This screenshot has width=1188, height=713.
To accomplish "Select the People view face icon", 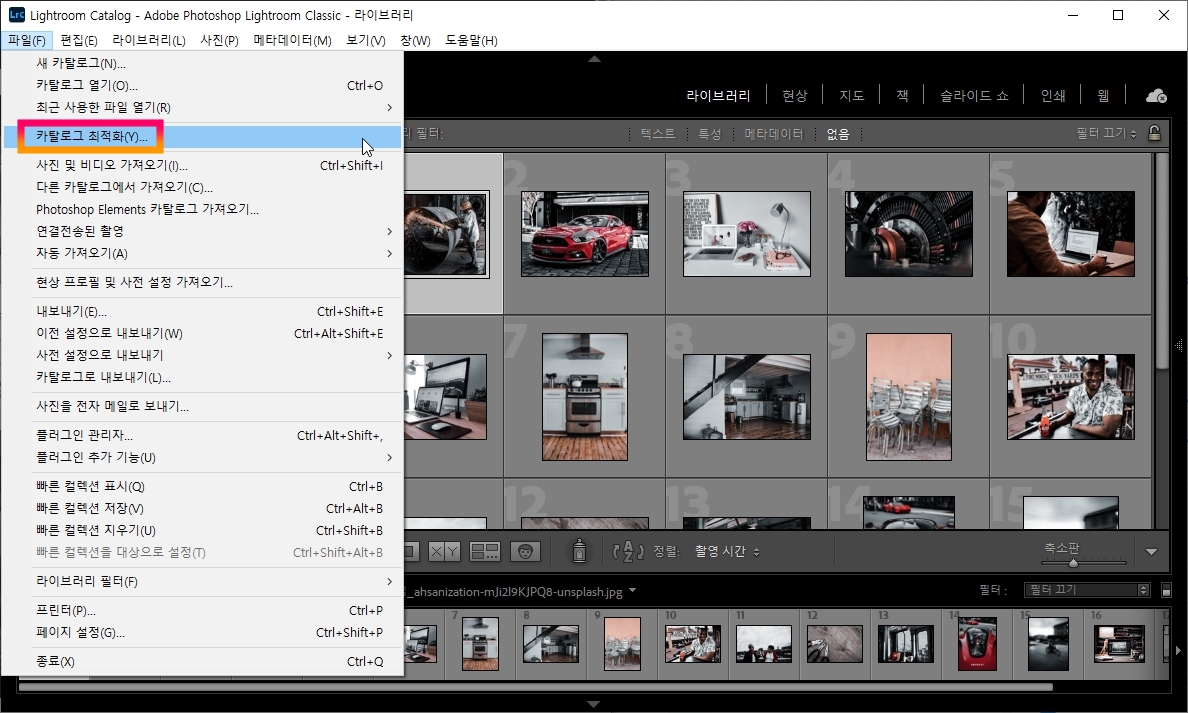I will [525, 552].
